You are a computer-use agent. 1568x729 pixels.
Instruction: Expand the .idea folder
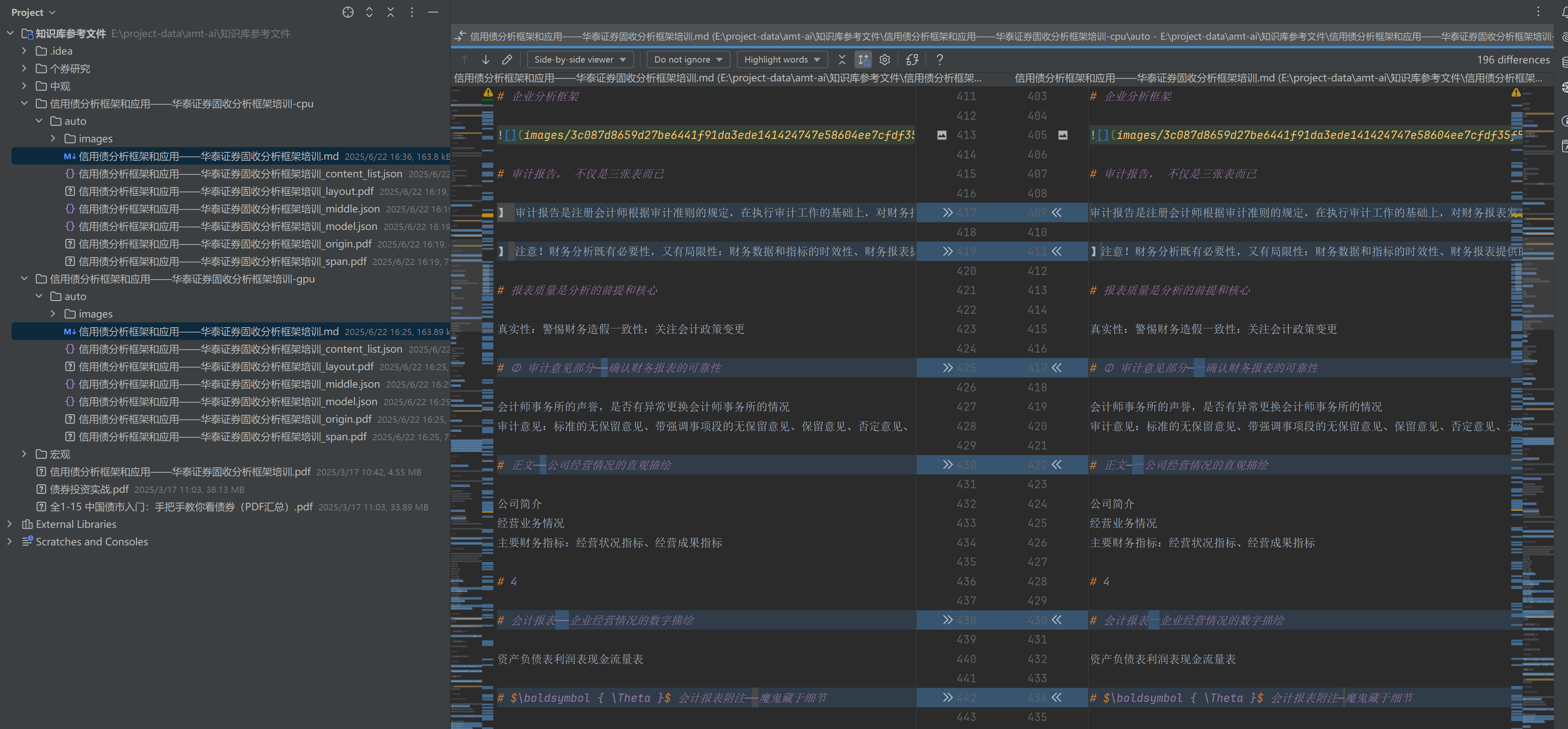[x=24, y=51]
